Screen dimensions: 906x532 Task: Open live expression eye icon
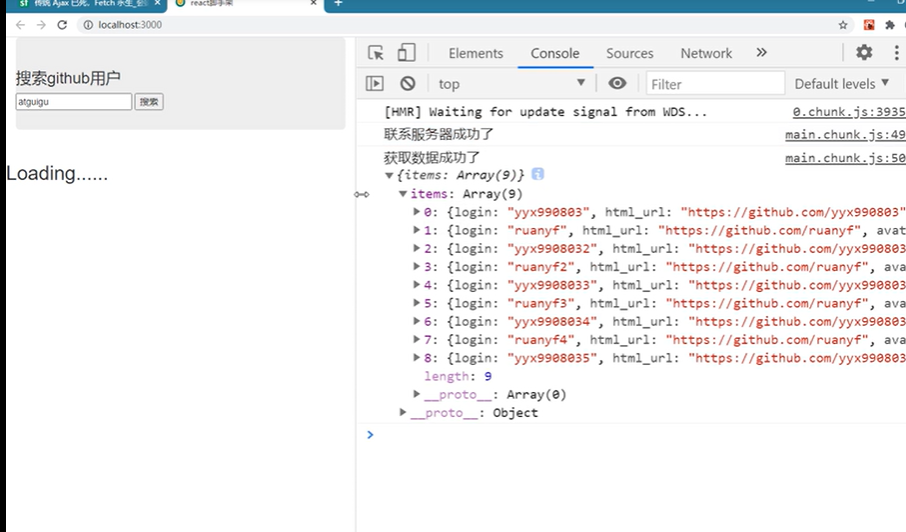617,83
